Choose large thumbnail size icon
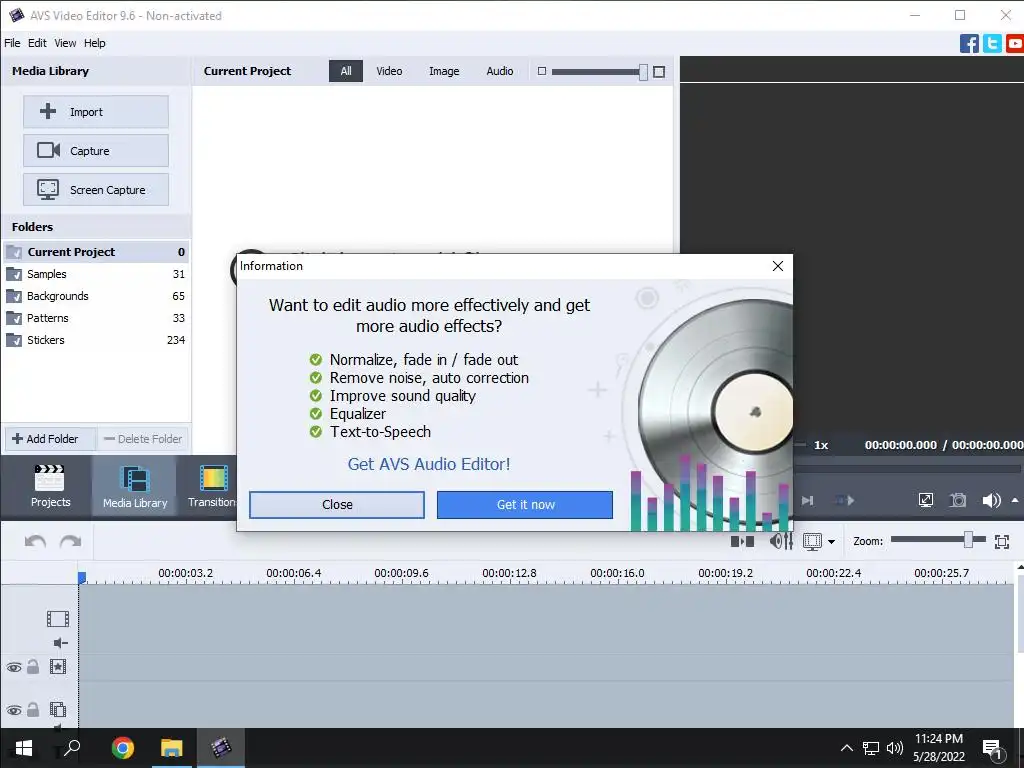 click(x=659, y=72)
